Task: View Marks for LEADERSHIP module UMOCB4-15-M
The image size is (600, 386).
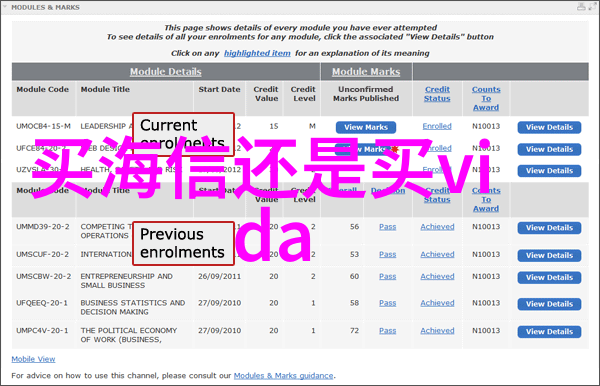Action: click(x=366, y=127)
